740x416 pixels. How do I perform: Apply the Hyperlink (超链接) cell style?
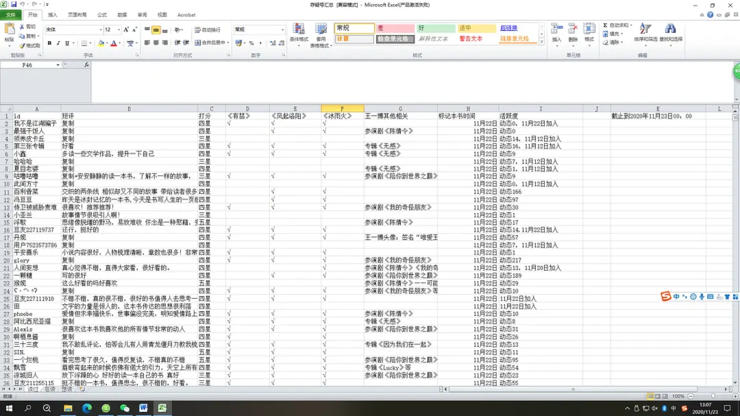(x=518, y=28)
